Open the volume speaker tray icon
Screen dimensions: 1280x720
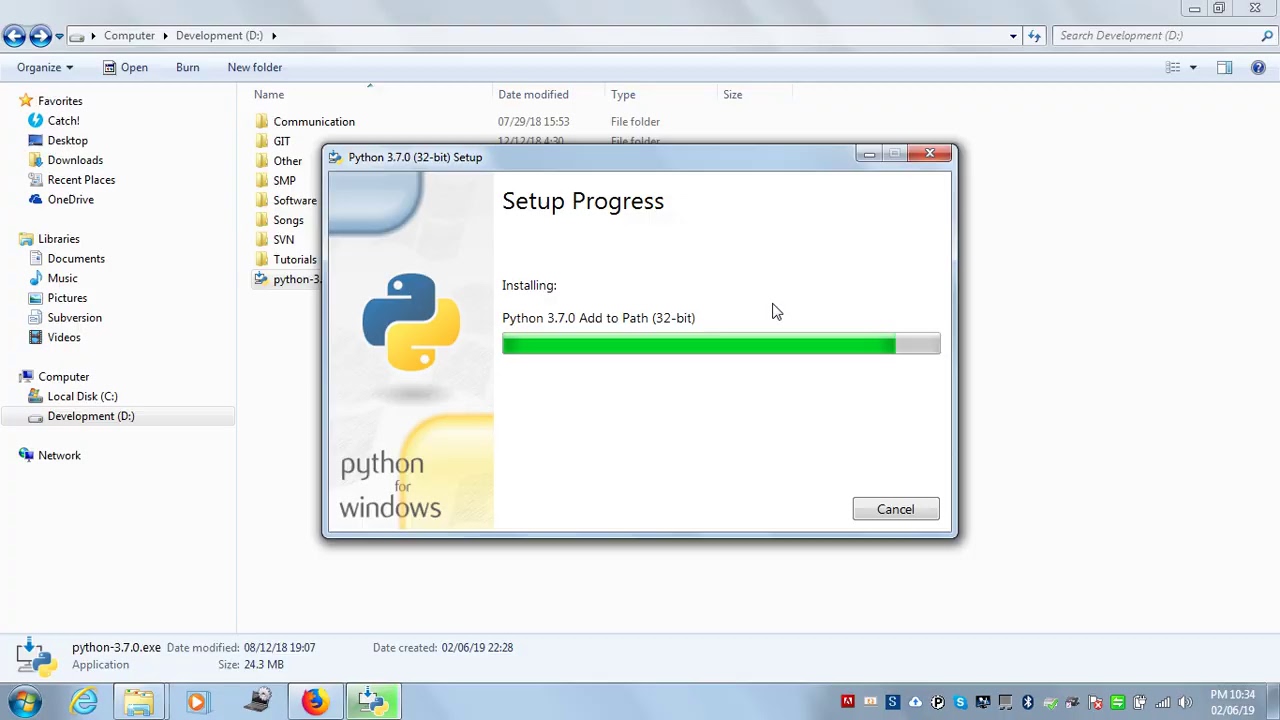(1185, 702)
